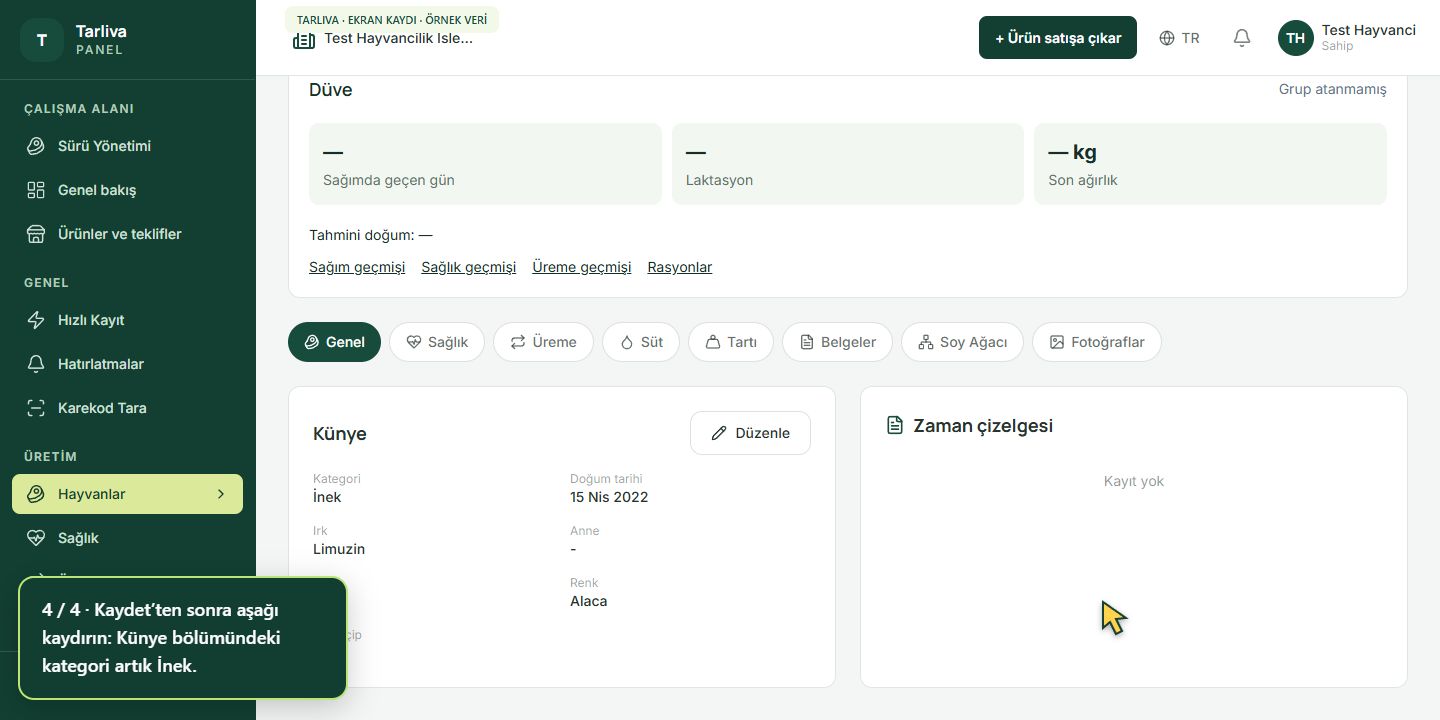Viewport: 1440px width, 720px height.
Task: Click the 'Grup atanmamış' text
Action: [x=1333, y=89]
